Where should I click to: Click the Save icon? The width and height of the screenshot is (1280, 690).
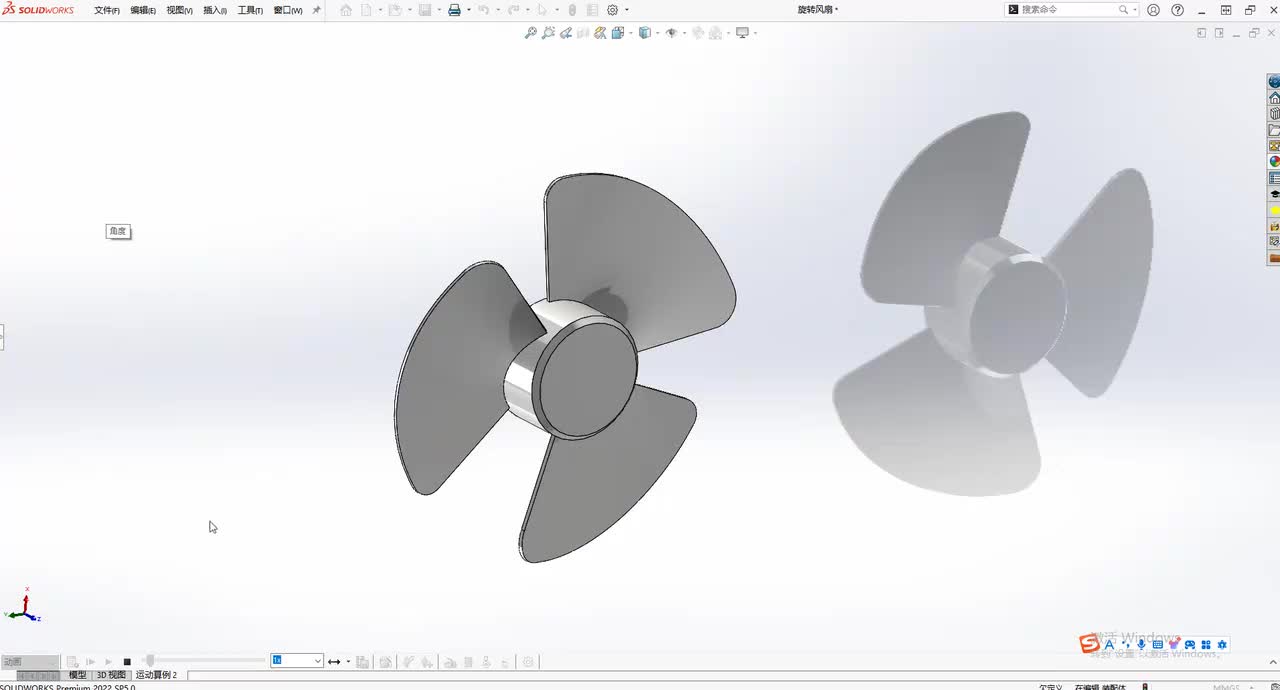pyautogui.click(x=425, y=10)
